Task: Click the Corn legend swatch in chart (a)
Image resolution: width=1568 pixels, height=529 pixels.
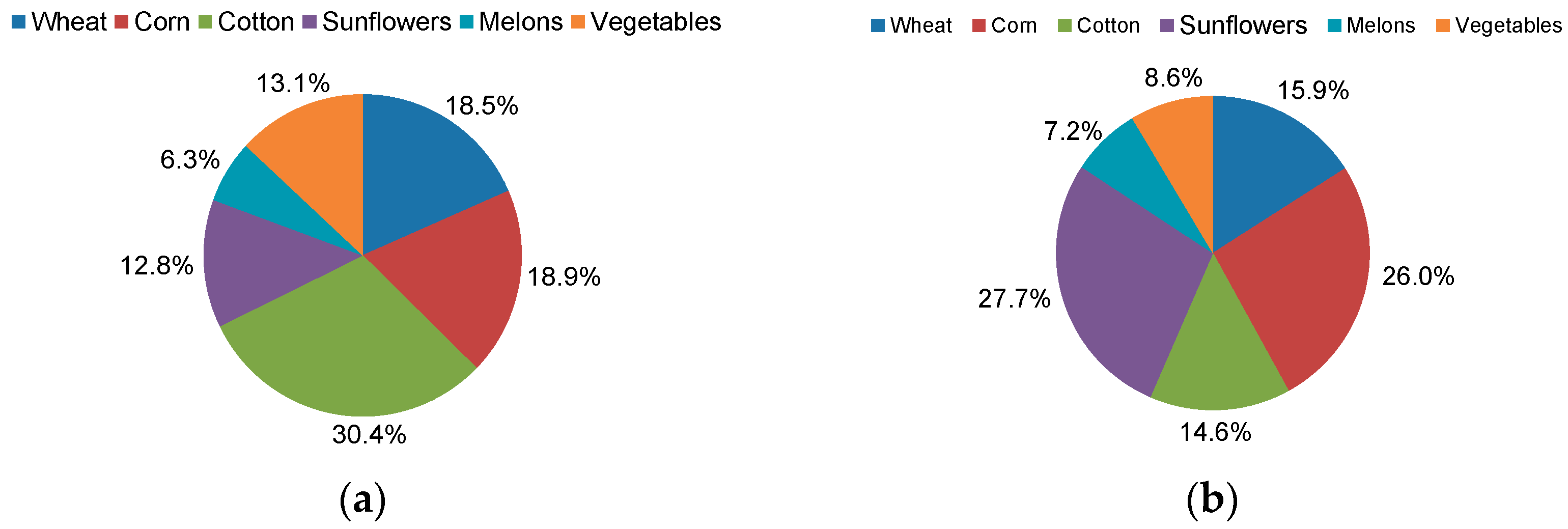Action: (x=121, y=22)
